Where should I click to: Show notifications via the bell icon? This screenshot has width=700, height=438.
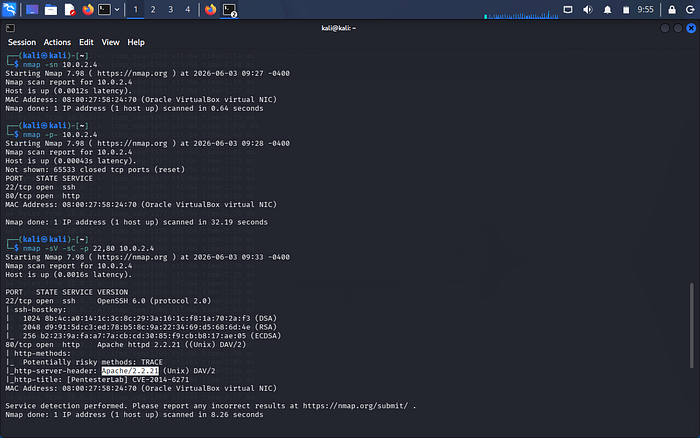pos(607,9)
